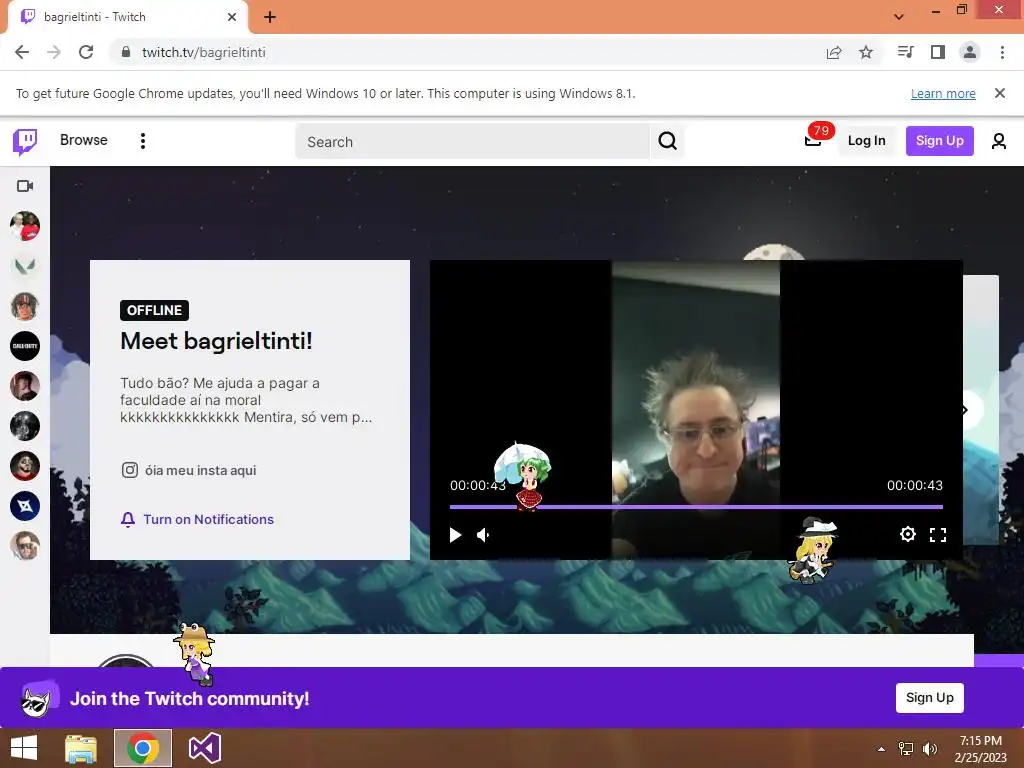Open the Browse page
Viewport: 1024px width, 768px height.
point(84,140)
